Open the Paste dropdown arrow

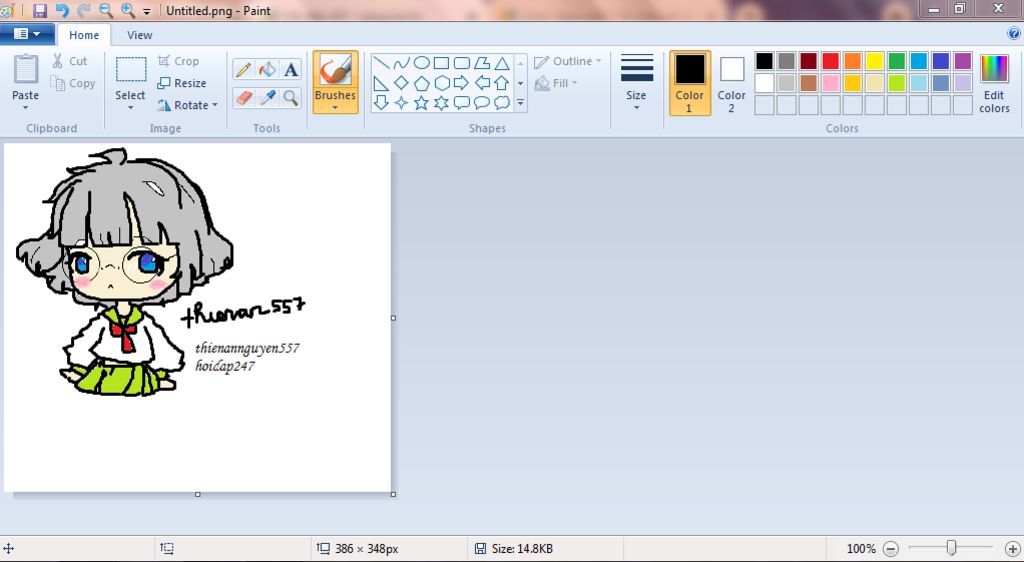click(x=25, y=108)
